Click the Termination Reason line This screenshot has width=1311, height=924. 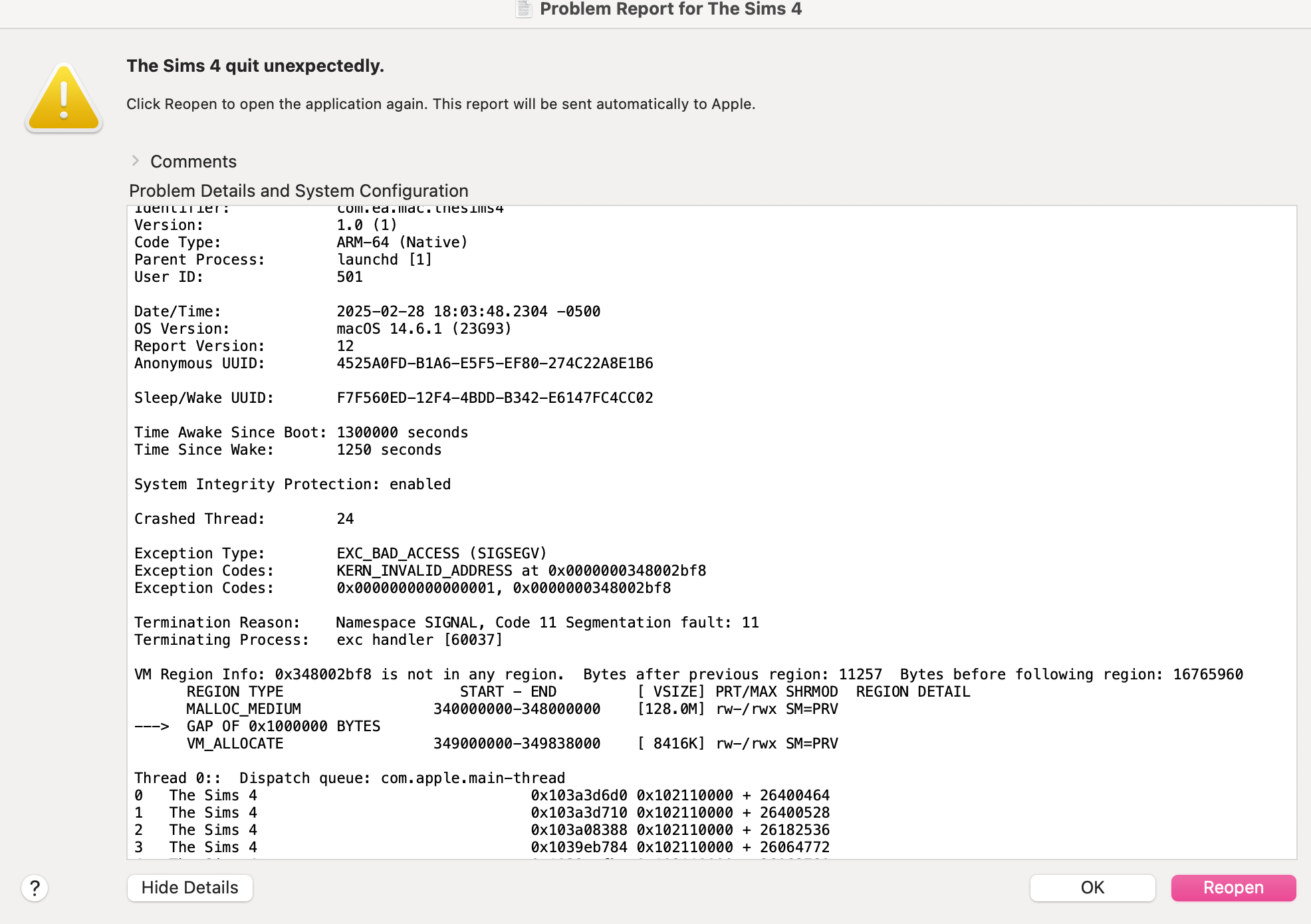click(x=446, y=622)
